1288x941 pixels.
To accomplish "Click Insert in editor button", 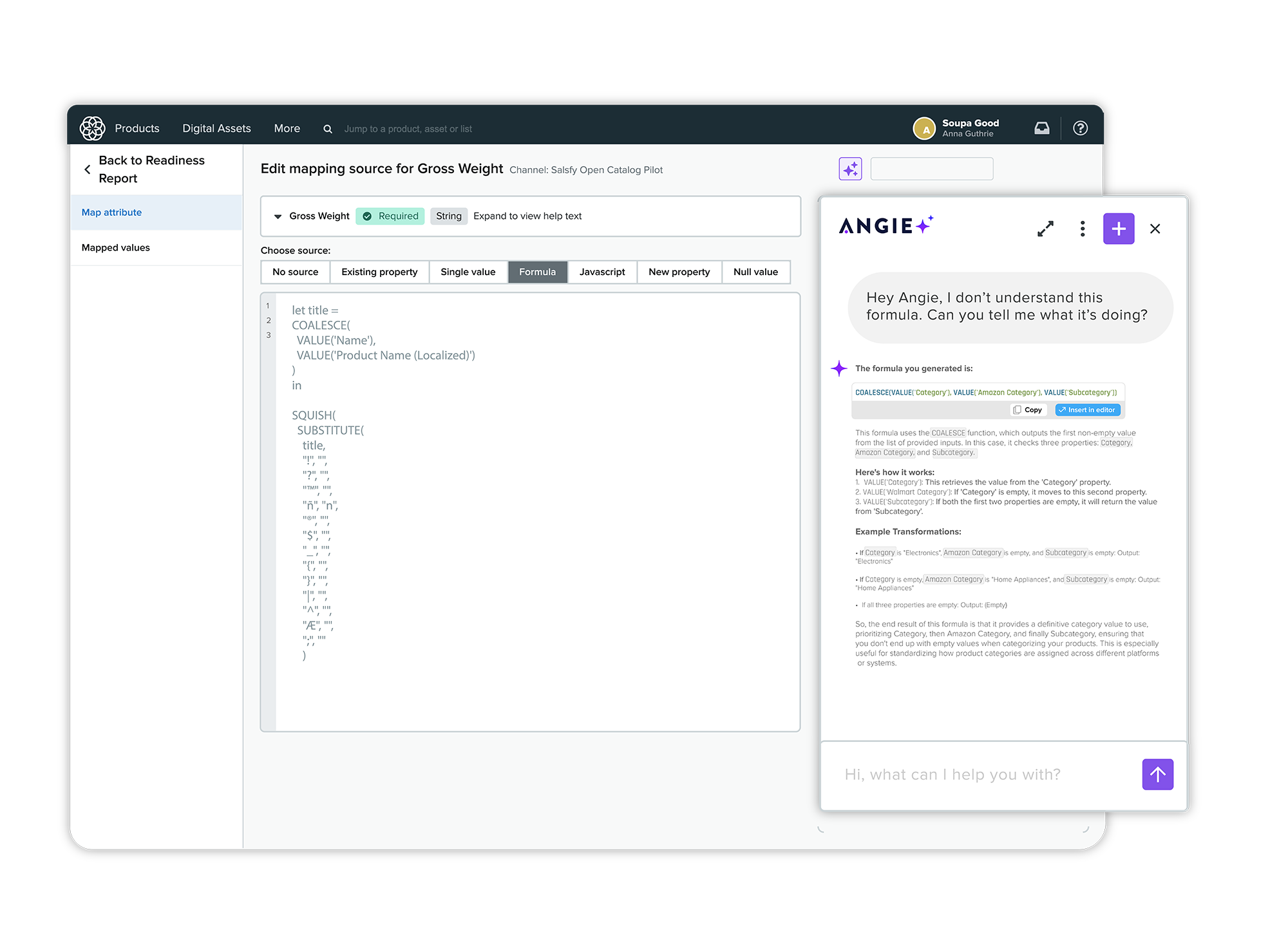I will point(1087,410).
